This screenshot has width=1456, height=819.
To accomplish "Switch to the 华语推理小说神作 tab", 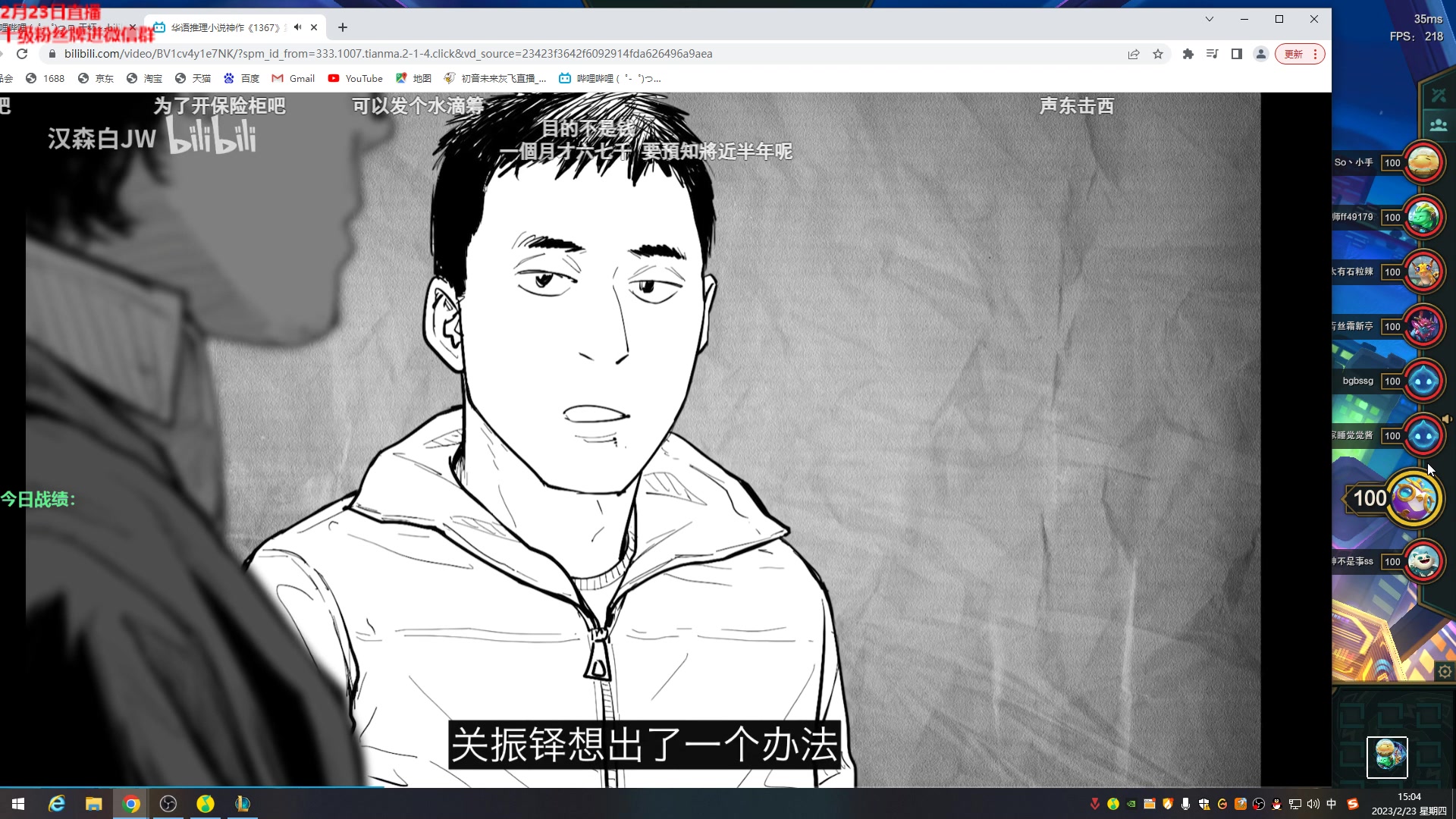I will click(225, 27).
